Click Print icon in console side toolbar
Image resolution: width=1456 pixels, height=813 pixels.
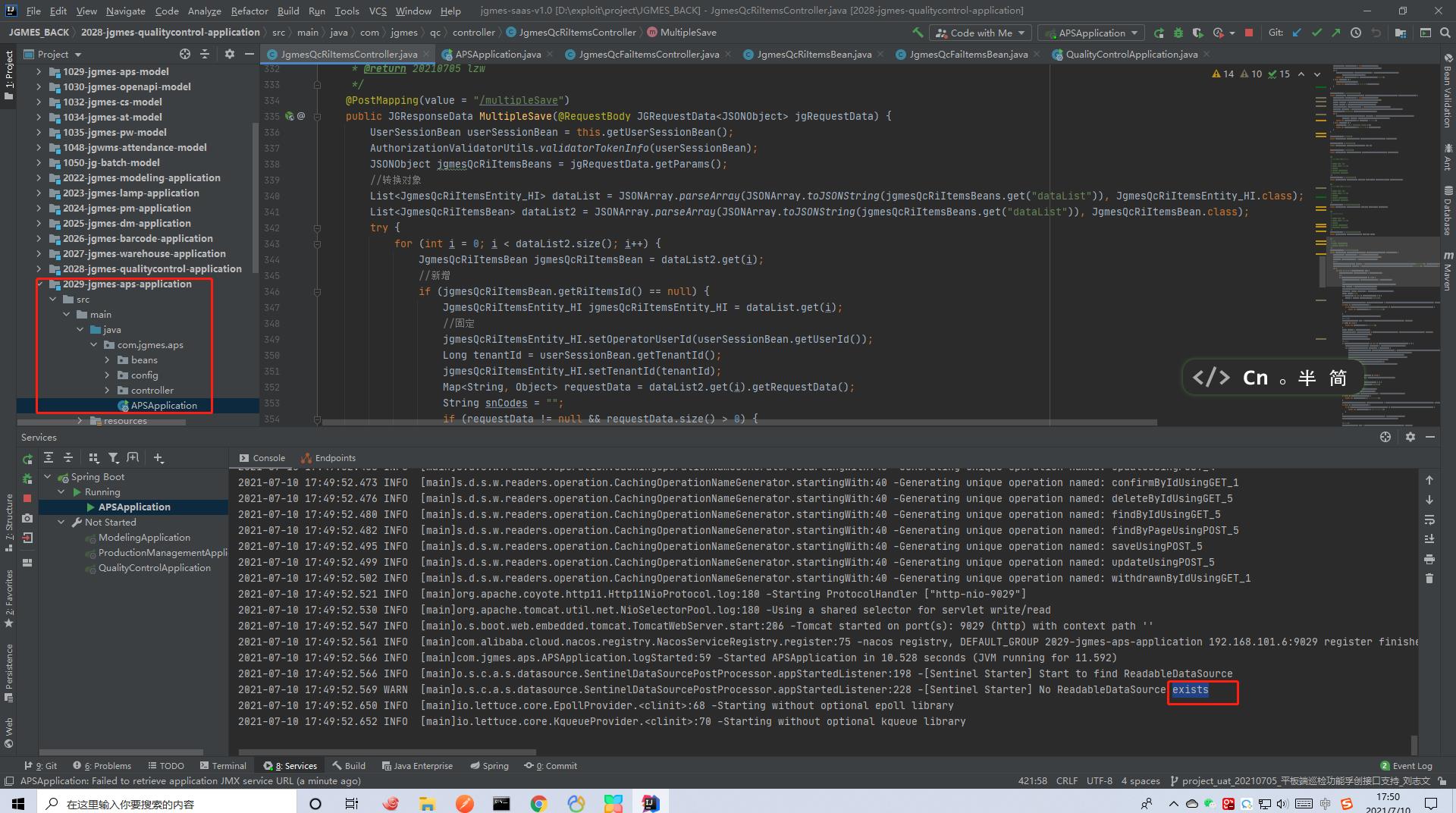coord(1429,559)
